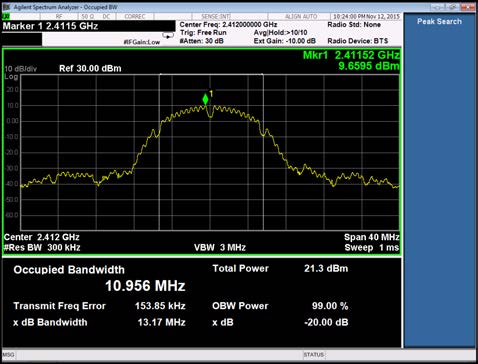Click the Log scale type label
Image resolution: width=478 pixels, height=364 pixels.
(11, 77)
